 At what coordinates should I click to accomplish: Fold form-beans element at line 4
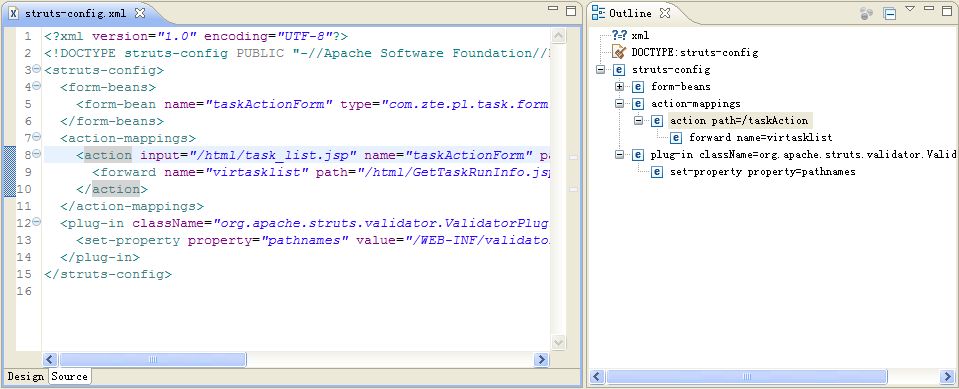pyautogui.click(x=36, y=86)
